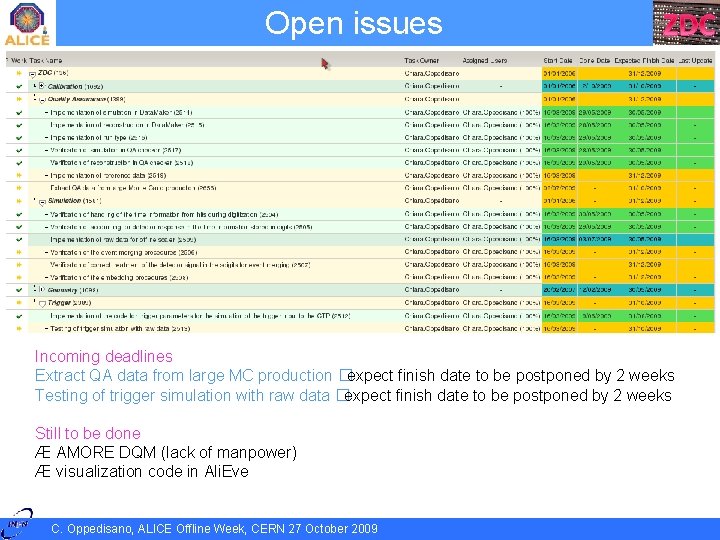Open the Simulation task name
720x540 pixels.
pos(74,201)
